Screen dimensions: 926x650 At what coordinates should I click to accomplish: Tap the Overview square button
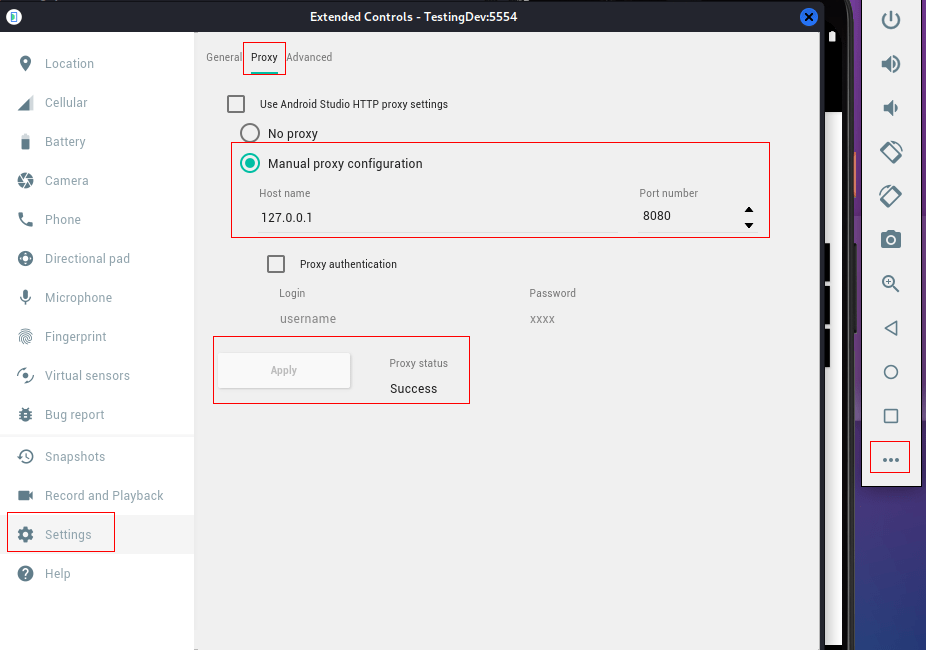pyautogui.click(x=891, y=416)
